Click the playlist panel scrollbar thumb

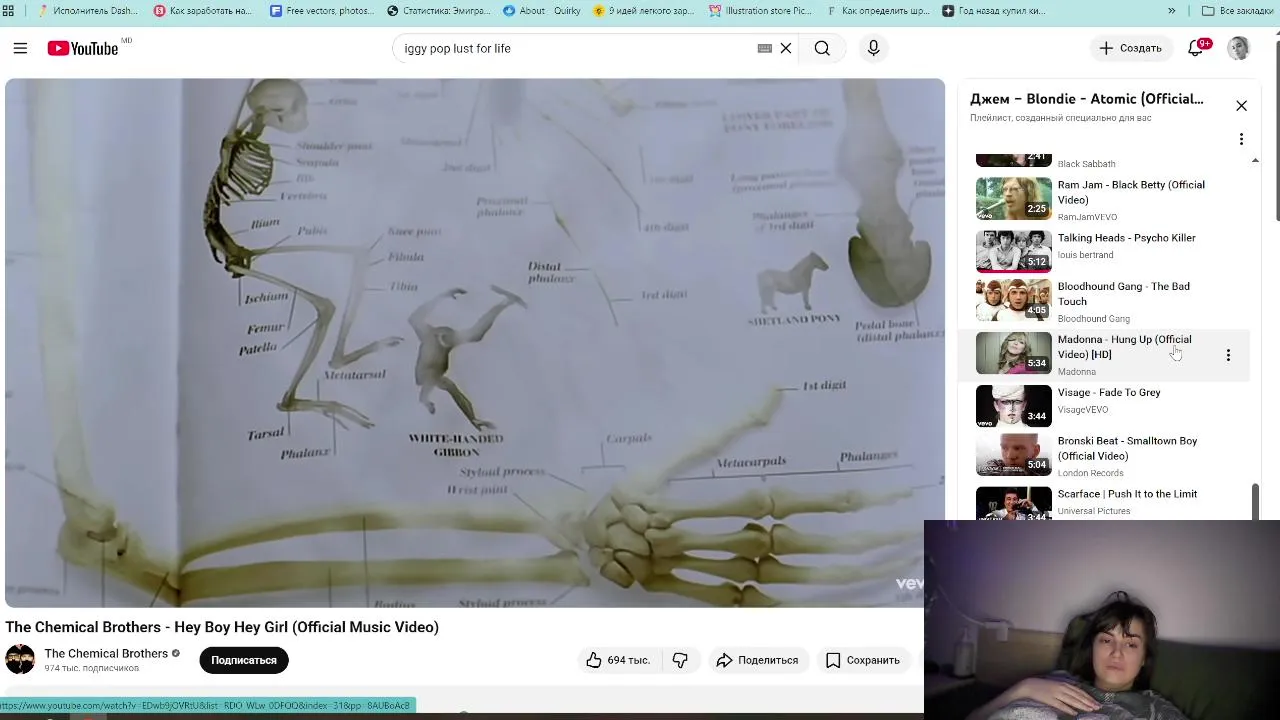point(1255,501)
